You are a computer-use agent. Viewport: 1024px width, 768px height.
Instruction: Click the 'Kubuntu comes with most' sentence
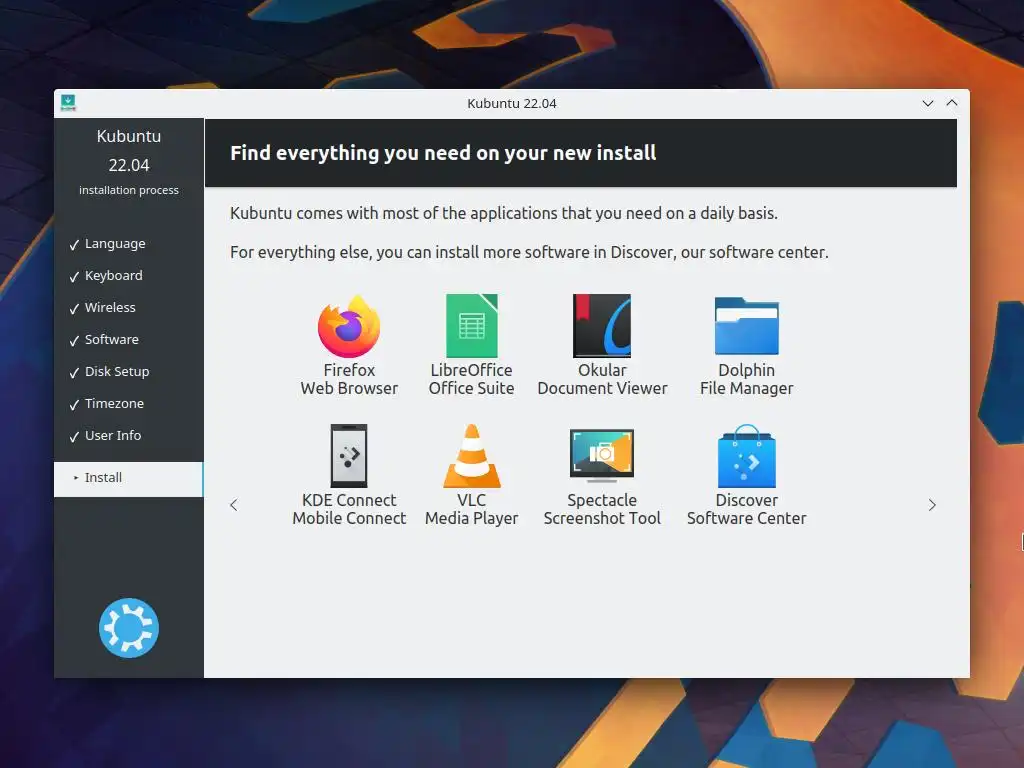(x=504, y=214)
